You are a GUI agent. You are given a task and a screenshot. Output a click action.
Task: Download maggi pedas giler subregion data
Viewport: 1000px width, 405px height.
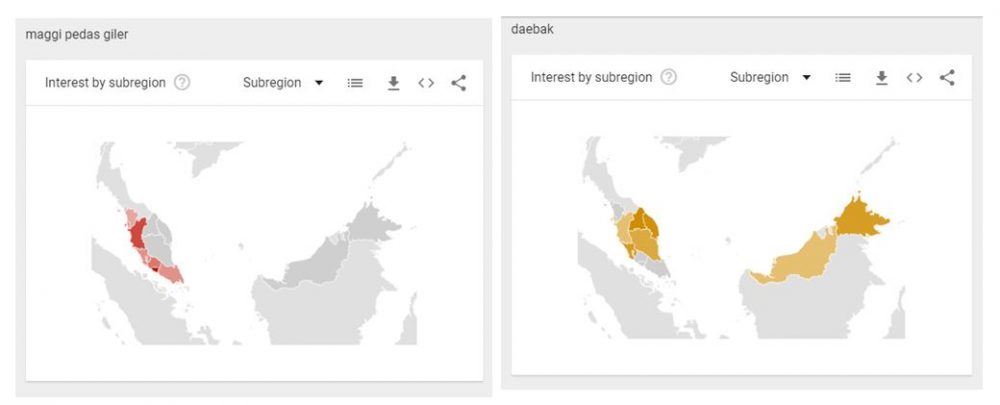(393, 83)
